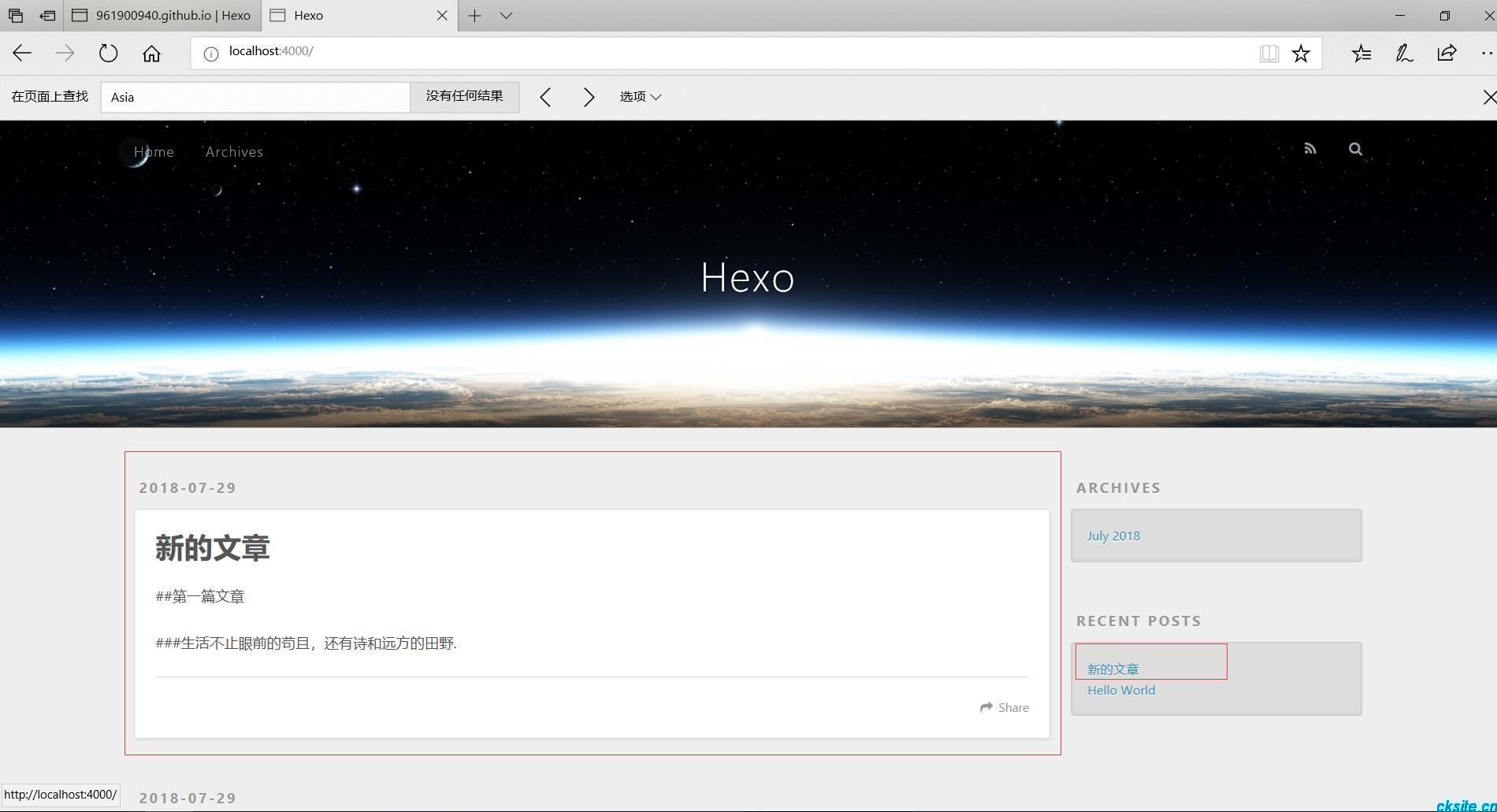Set these tabs aside icon
Image resolution: width=1497 pixels, height=812 pixels.
tap(47, 15)
